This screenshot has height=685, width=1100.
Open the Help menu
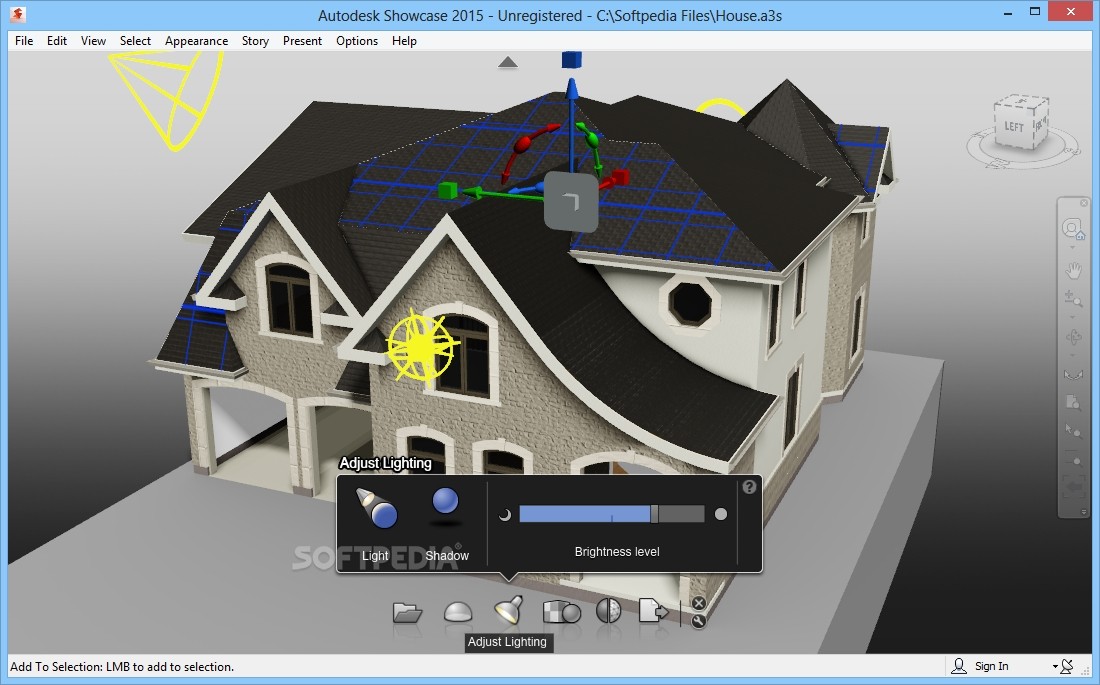coord(404,41)
